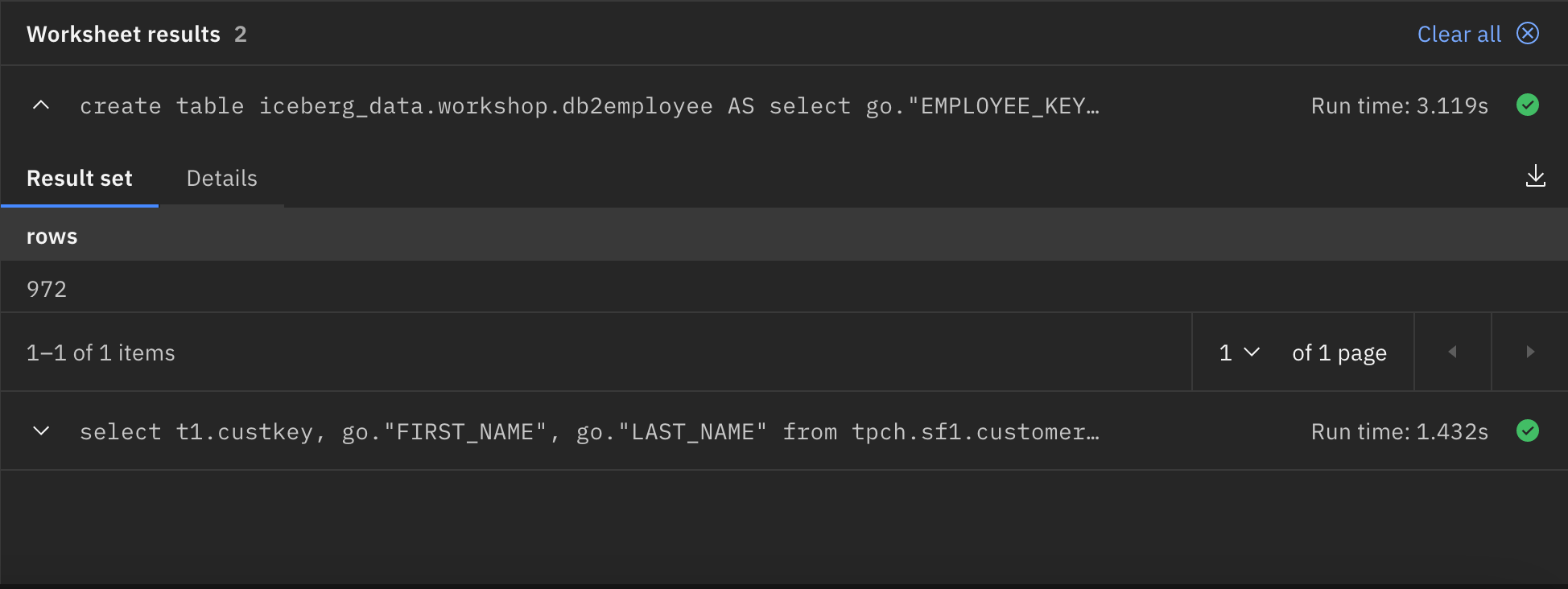1568x589 pixels.
Task: Collapse the create table query result
Action: 41,105
